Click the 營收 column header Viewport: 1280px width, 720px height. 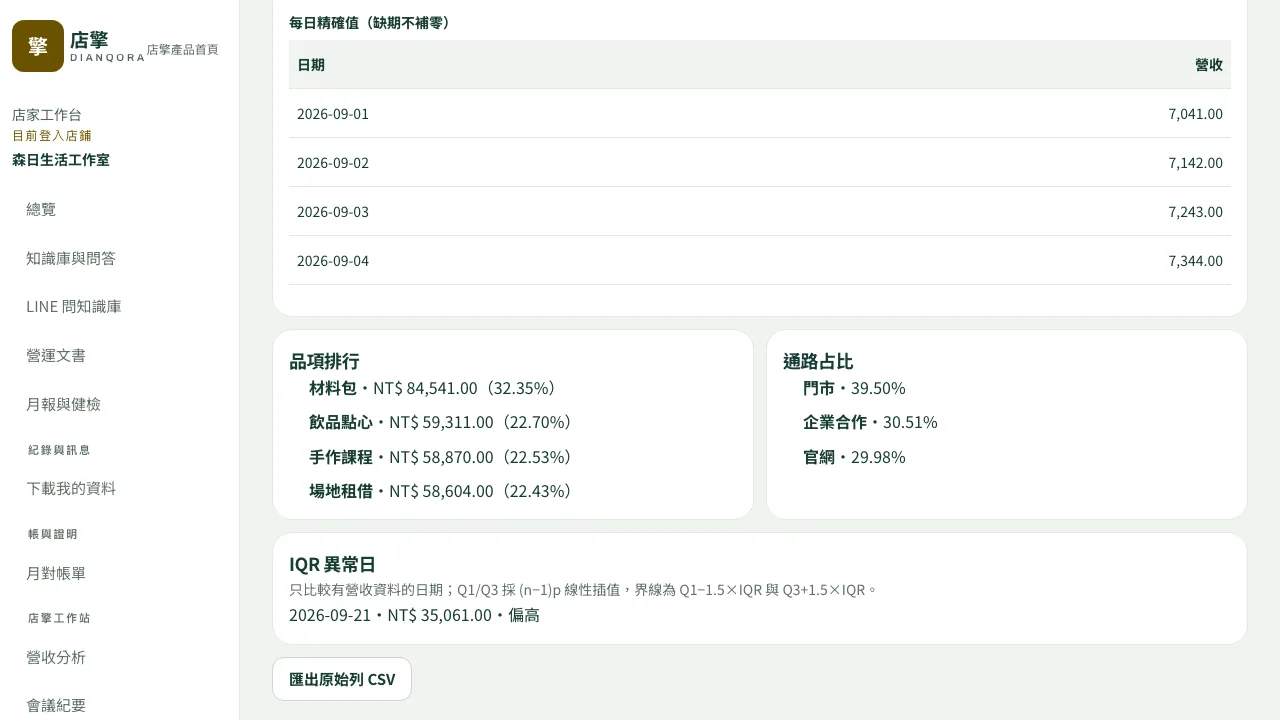tap(1209, 65)
